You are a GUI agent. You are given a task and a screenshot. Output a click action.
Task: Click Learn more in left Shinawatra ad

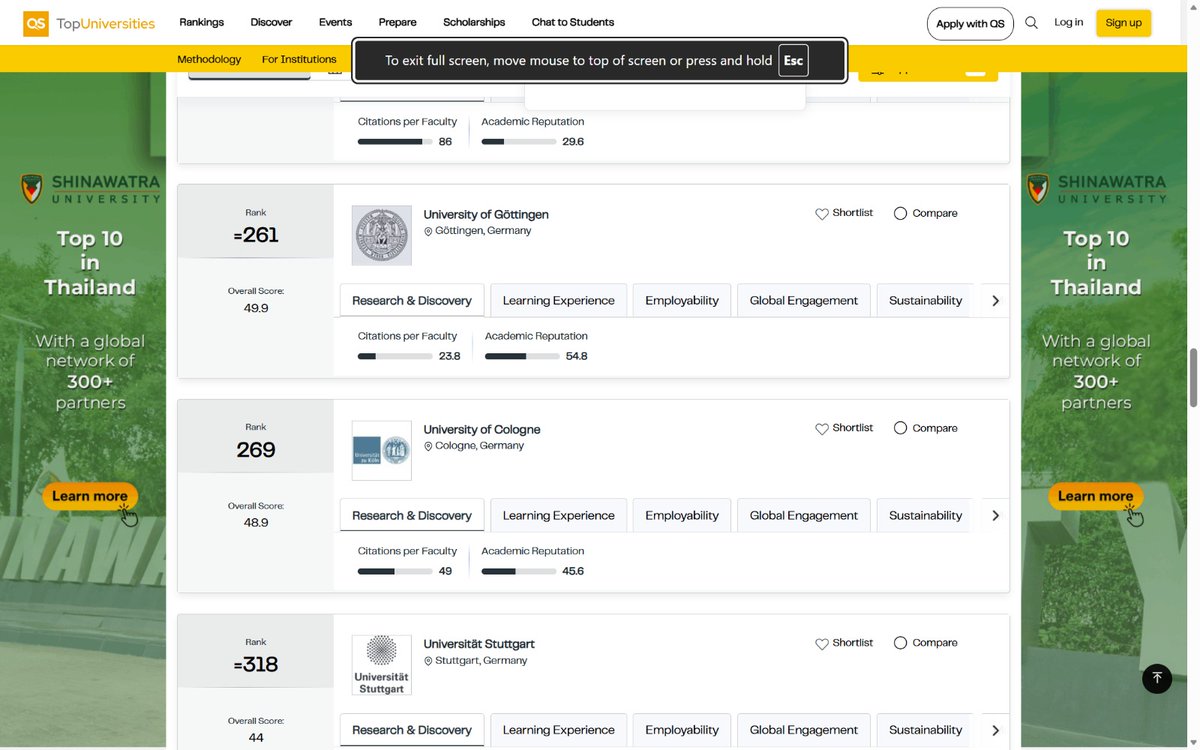tap(90, 496)
